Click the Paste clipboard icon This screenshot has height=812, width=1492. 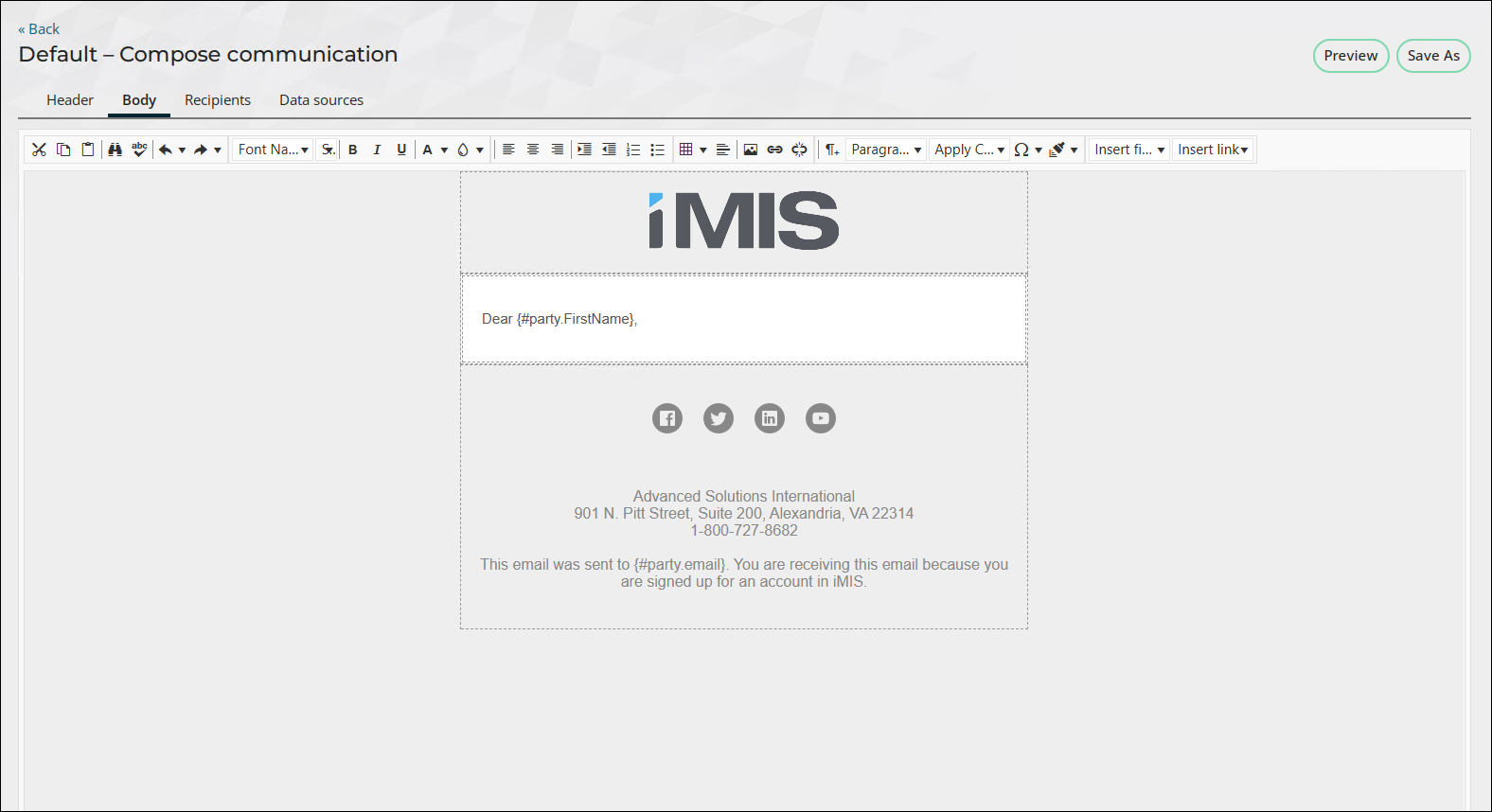[88, 150]
